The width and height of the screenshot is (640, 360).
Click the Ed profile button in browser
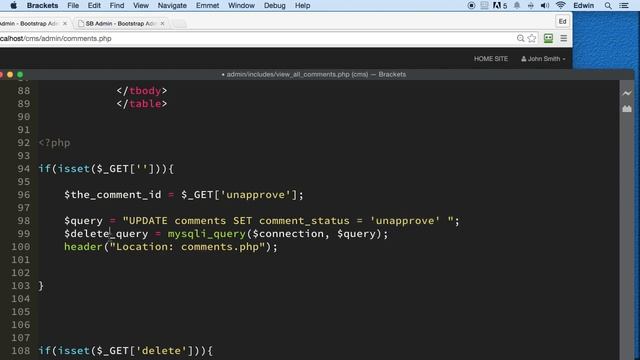pos(562,22)
